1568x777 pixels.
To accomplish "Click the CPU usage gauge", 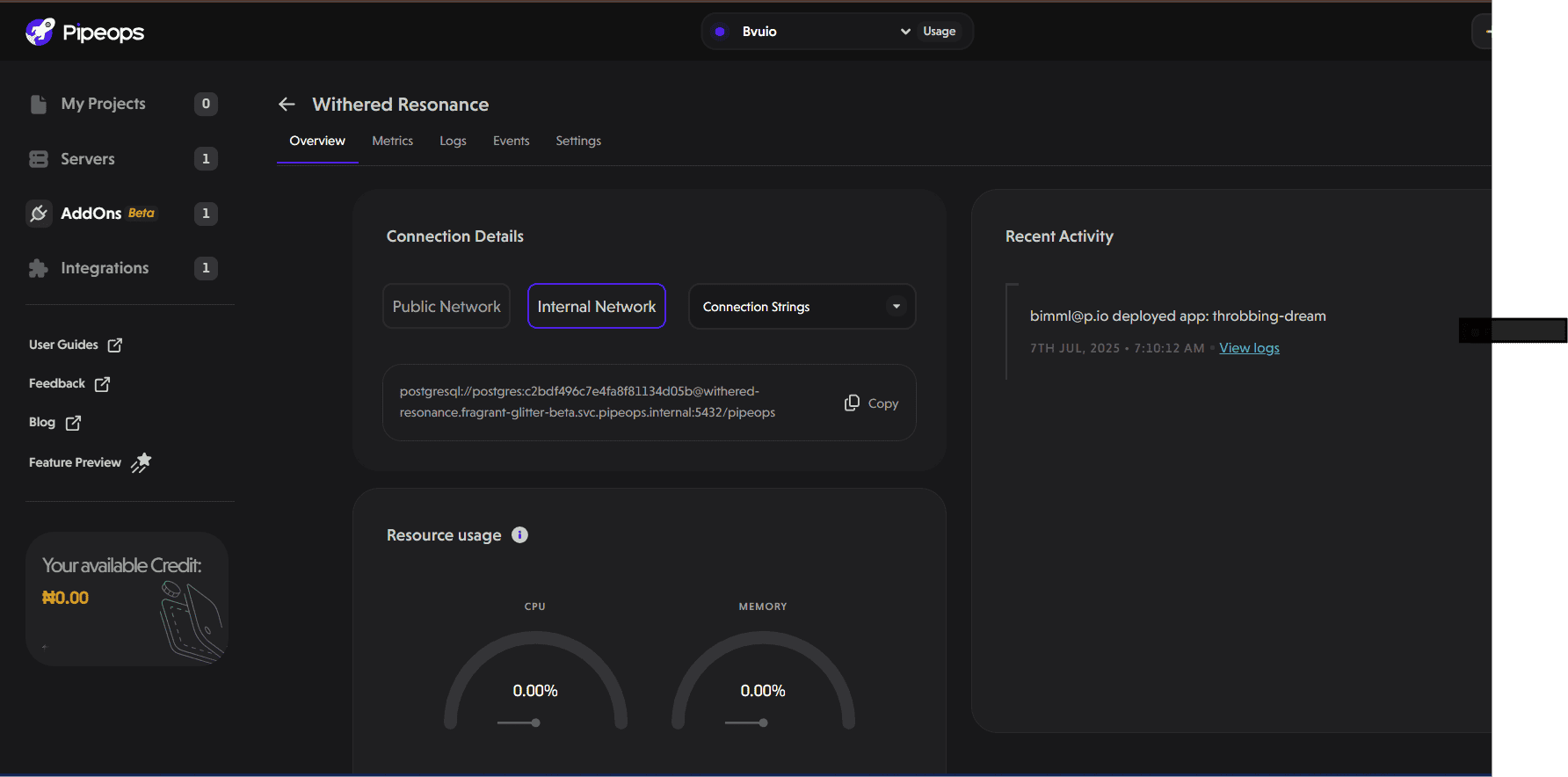I will [x=535, y=679].
